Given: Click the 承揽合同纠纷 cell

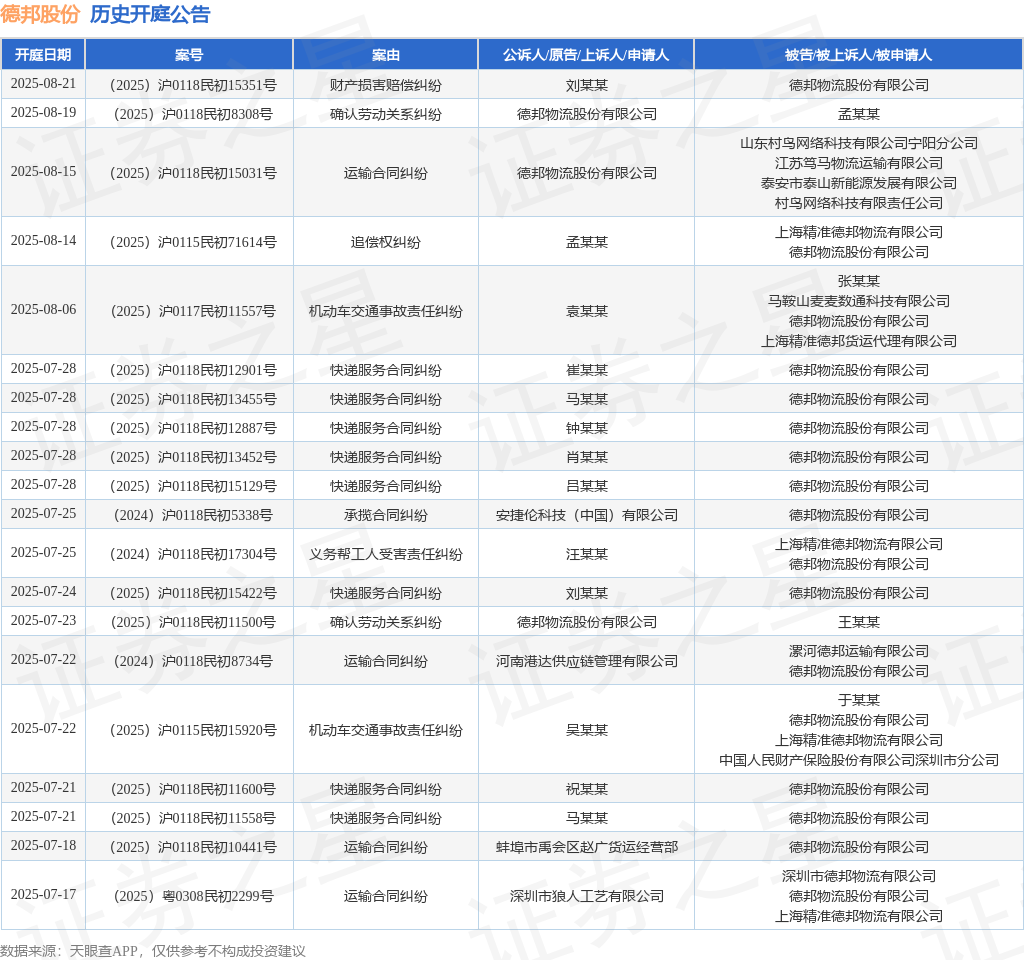Looking at the screenshot, I should tap(385, 515).
